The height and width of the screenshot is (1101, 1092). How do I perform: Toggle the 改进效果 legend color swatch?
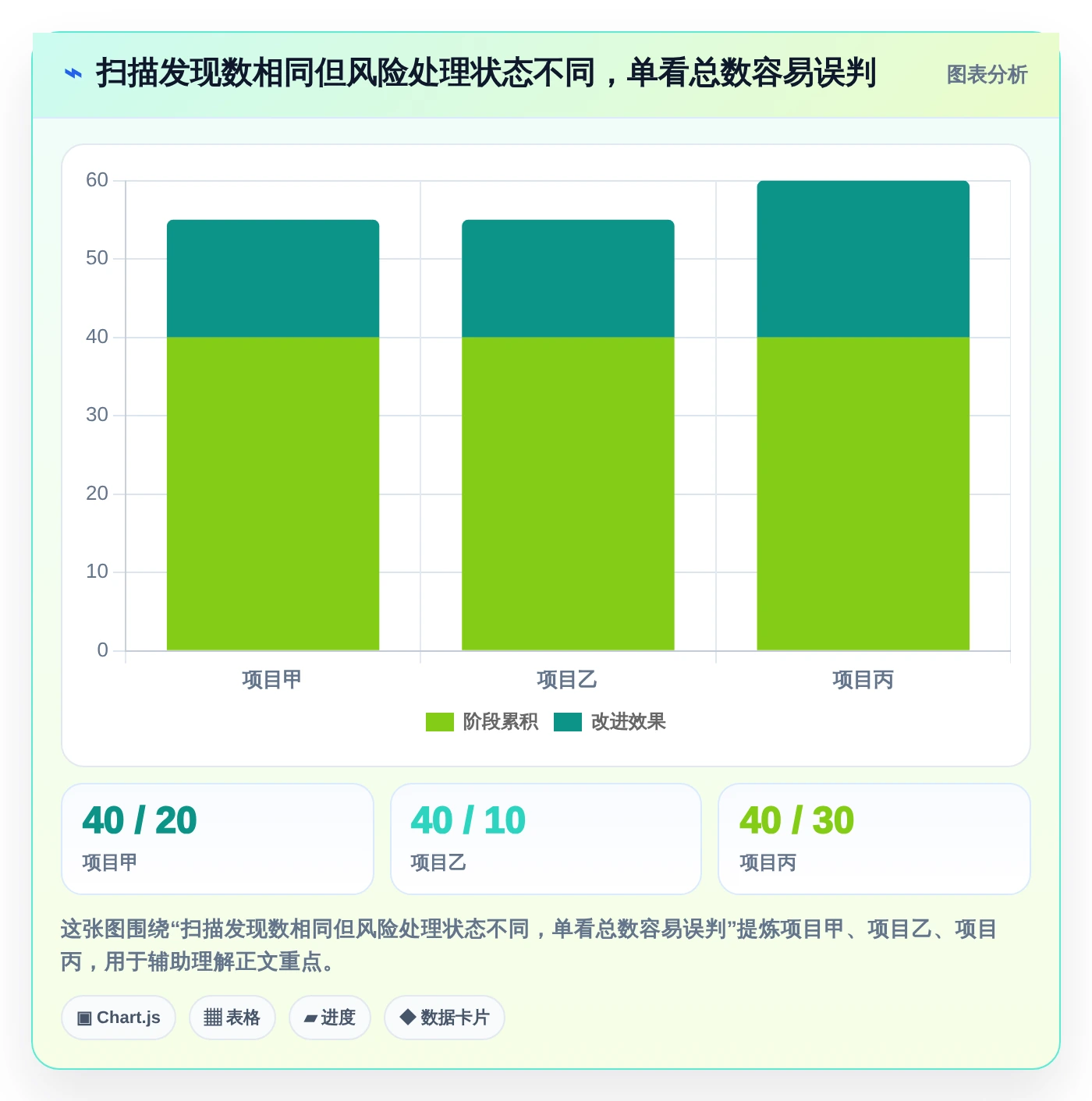(x=568, y=722)
